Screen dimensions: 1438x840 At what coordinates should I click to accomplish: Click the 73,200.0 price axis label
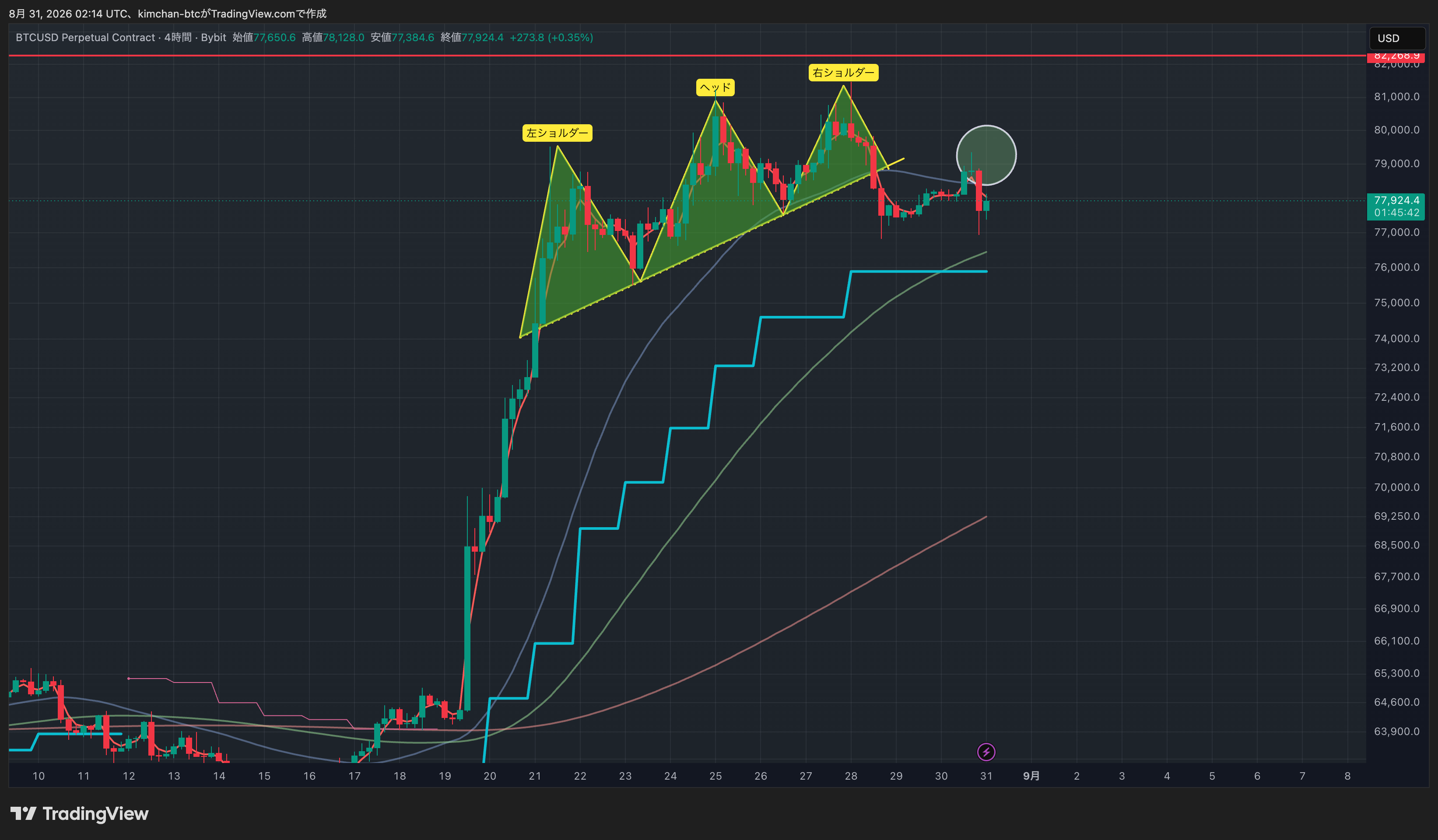click(x=1396, y=367)
